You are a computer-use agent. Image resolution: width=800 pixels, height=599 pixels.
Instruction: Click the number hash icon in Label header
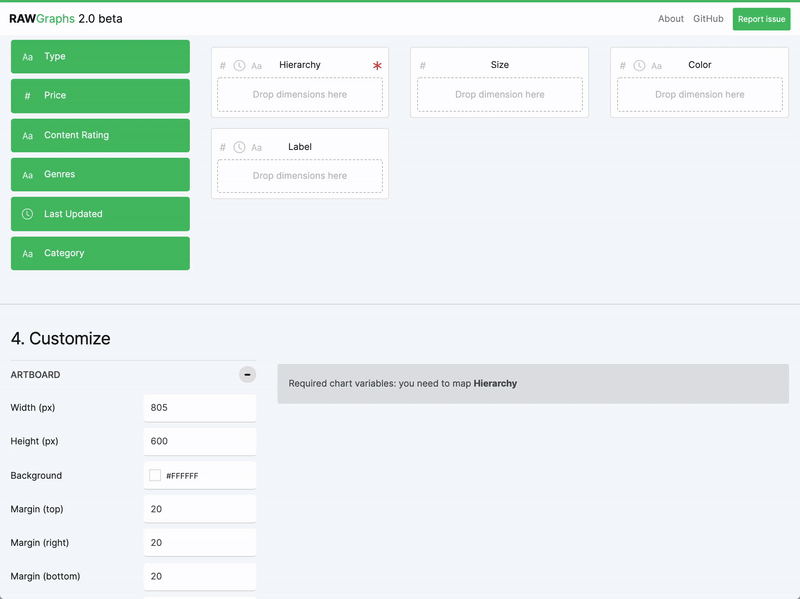[222, 147]
